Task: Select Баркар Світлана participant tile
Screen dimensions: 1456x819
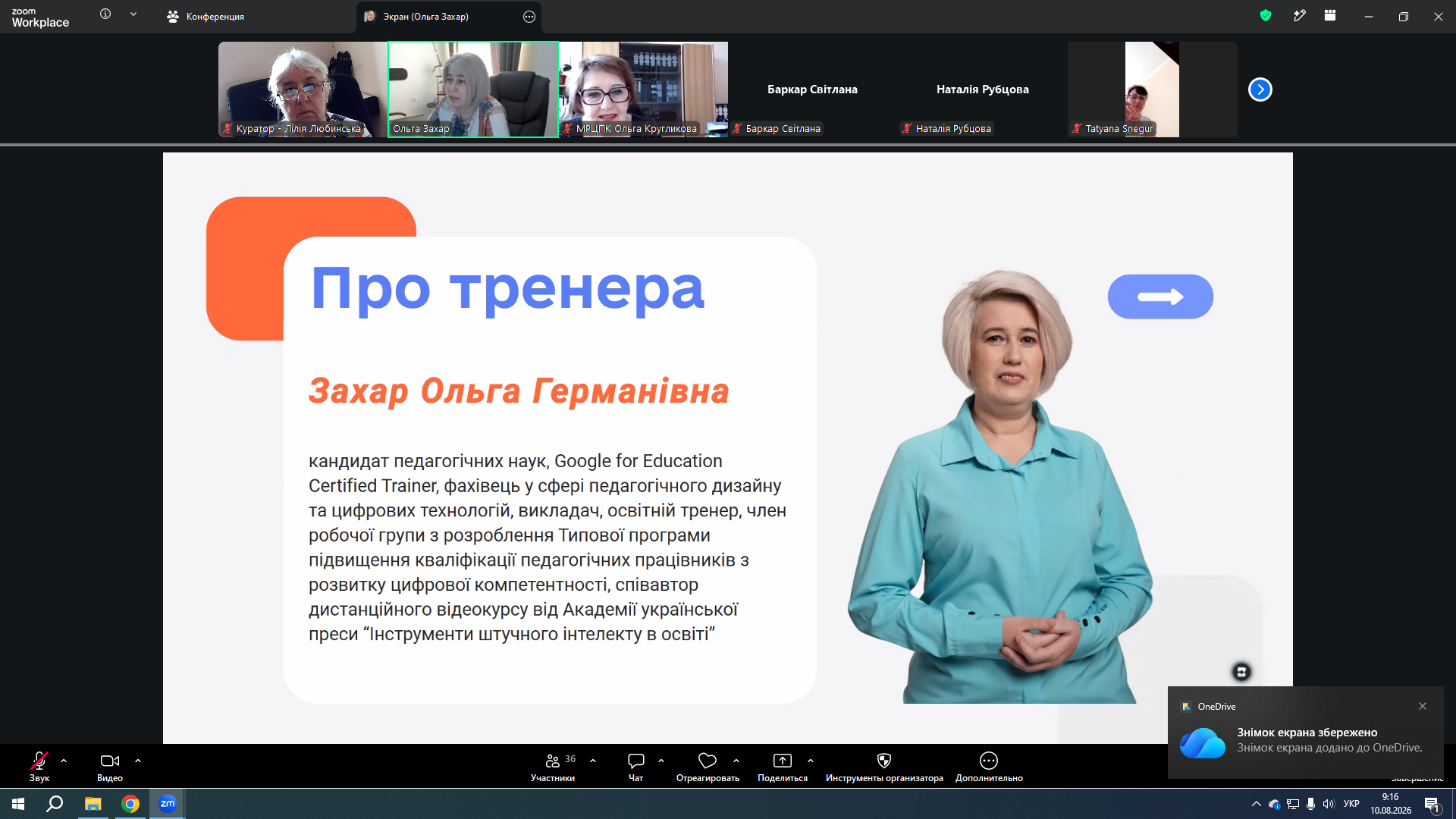Action: coord(813,89)
